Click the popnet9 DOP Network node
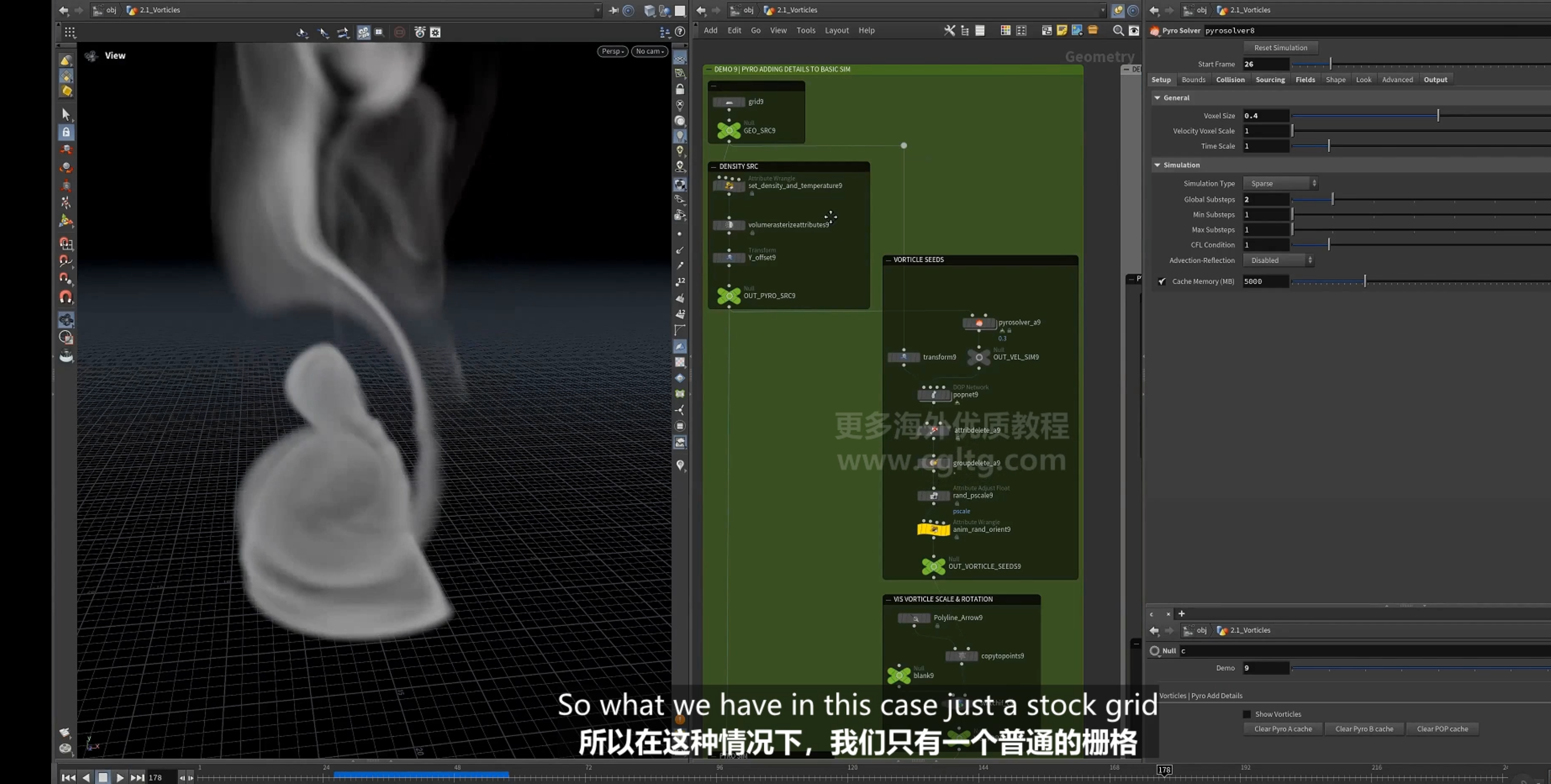The height and width of the screenshot is (784, 1551). [933, 395]
